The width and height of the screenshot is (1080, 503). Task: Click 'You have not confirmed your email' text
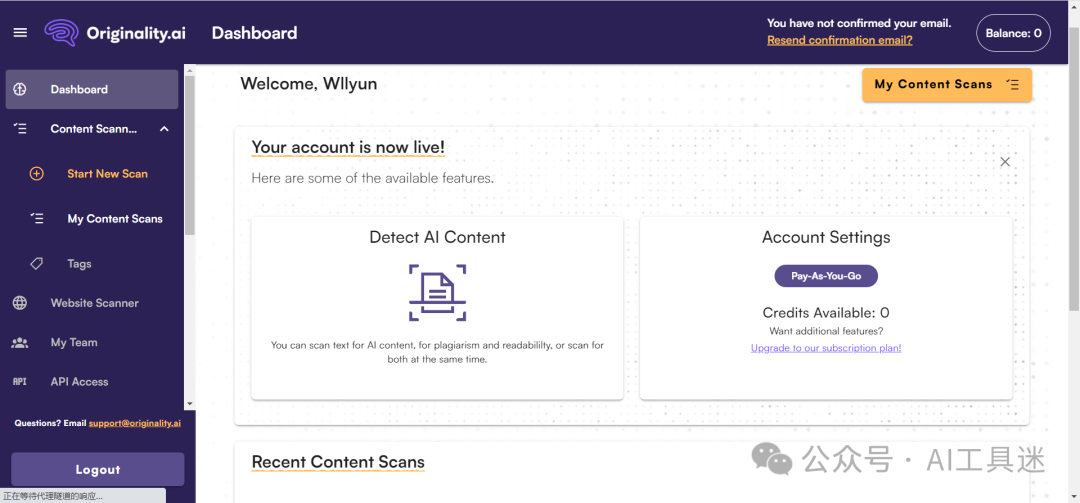859,23
